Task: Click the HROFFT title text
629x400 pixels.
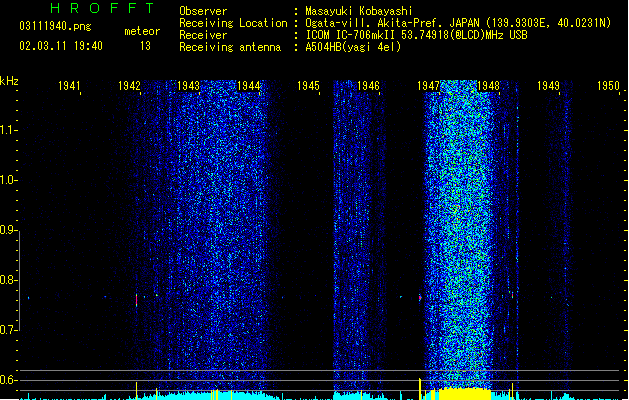Action: (x=103, y=8)
